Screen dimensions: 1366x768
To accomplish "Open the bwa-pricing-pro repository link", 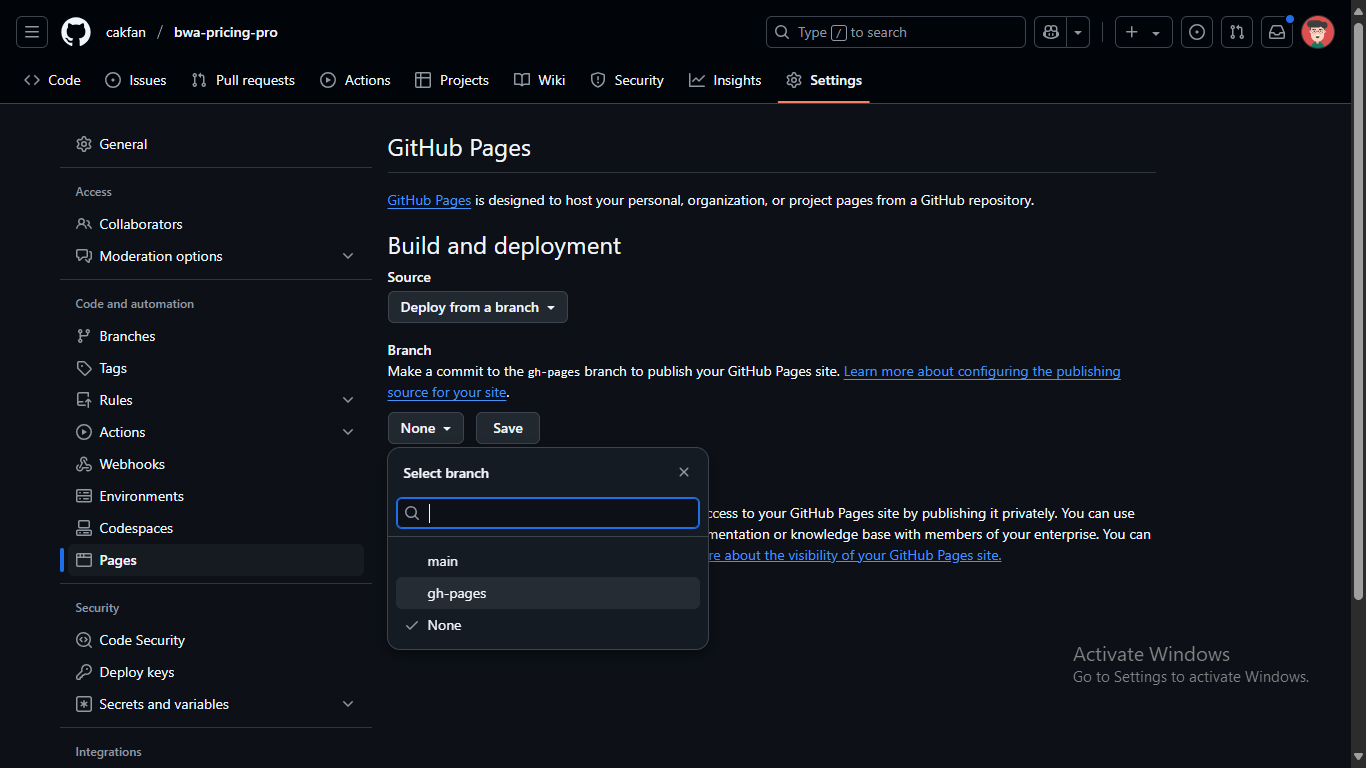I will pos(226,32).
